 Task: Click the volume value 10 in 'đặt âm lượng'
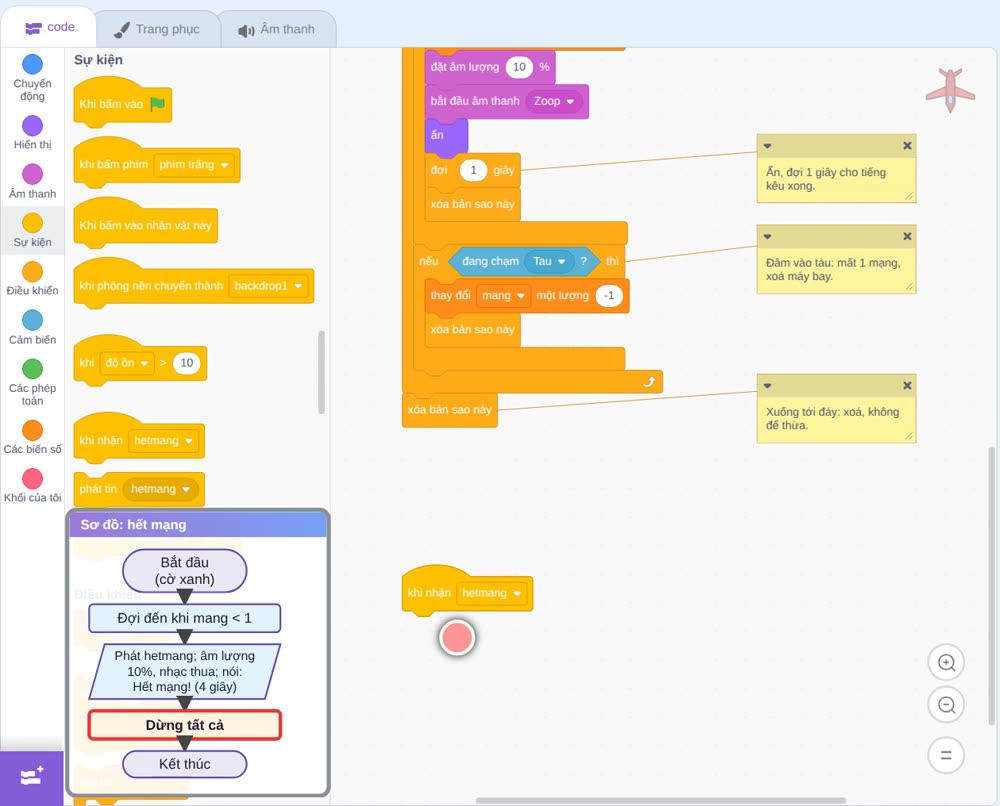519,67
